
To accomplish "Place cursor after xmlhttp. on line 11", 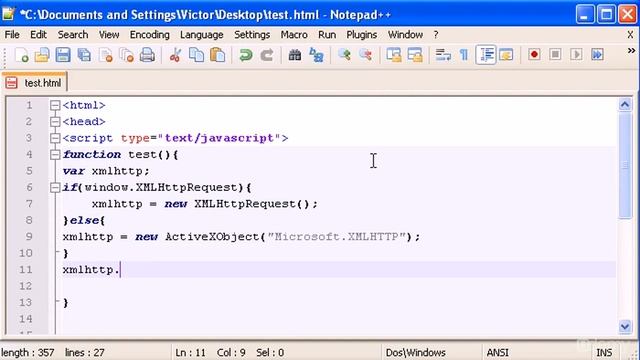I will click(120, 270).
